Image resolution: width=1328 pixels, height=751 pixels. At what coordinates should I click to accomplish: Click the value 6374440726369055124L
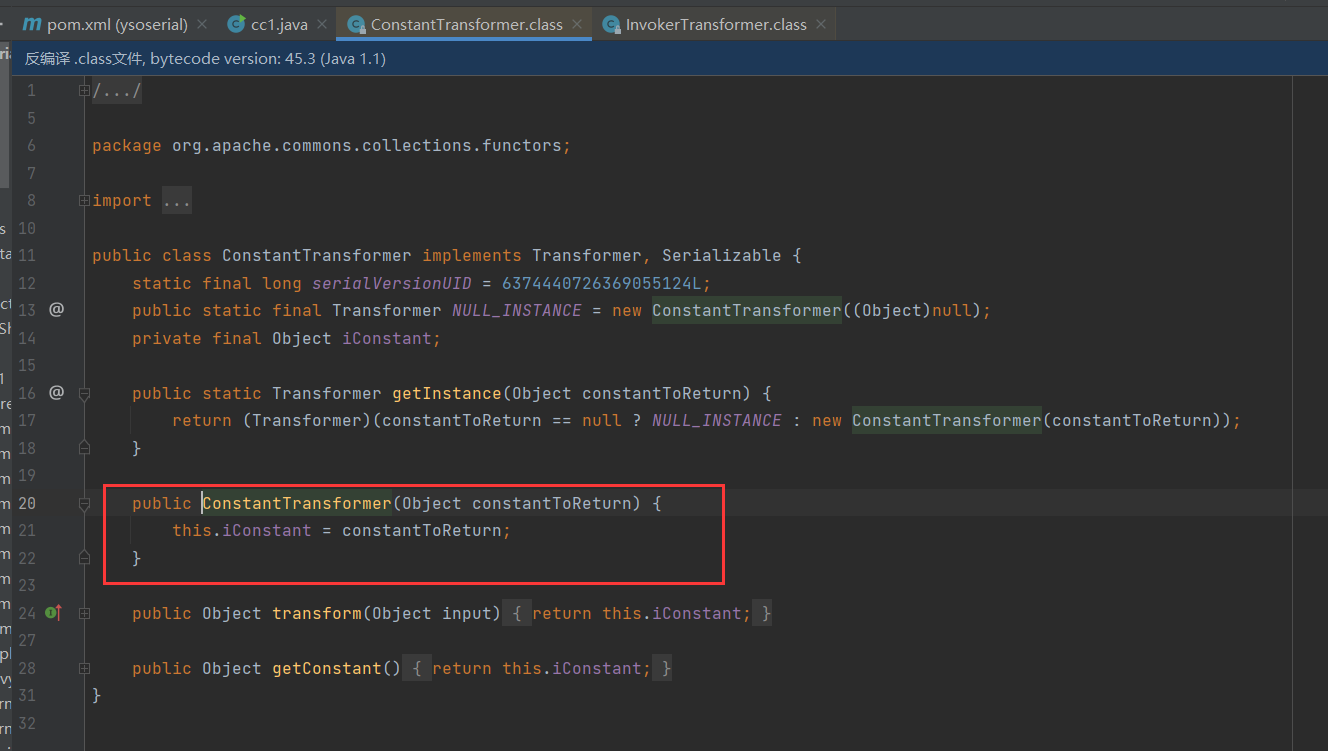pos(601,283)
